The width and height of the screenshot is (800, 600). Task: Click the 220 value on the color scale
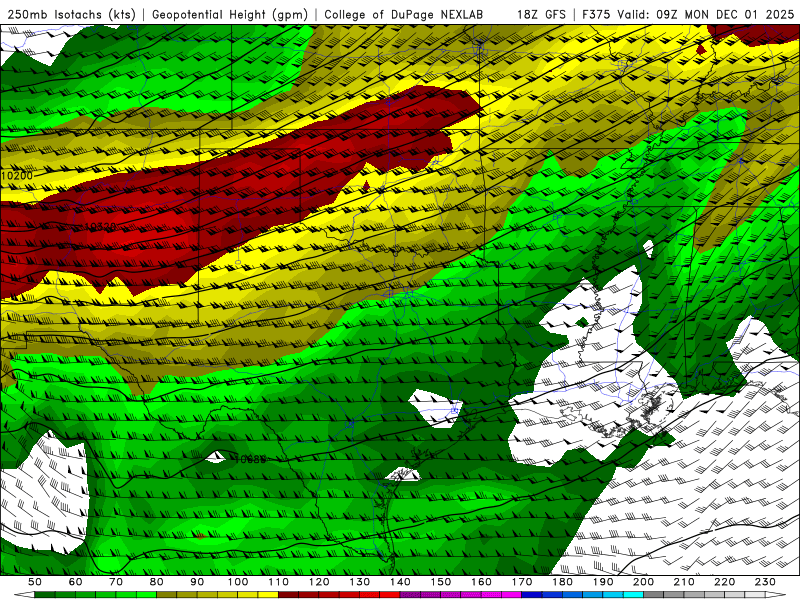724,582
